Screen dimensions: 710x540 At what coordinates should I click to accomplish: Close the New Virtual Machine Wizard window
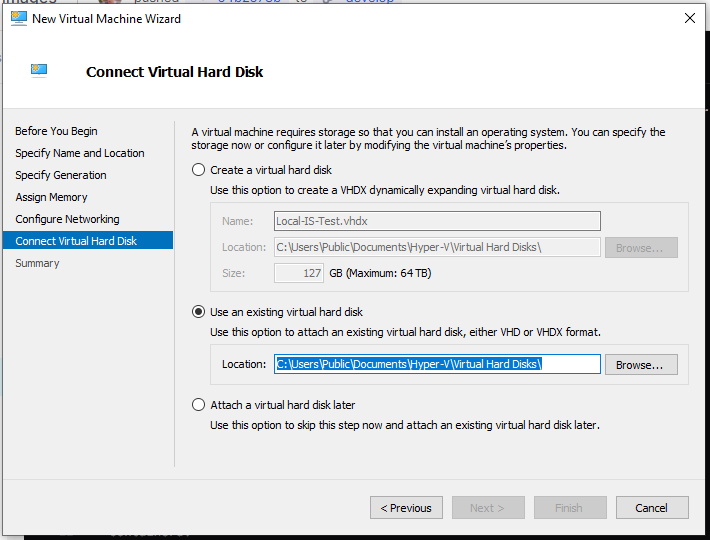point(690,18)
